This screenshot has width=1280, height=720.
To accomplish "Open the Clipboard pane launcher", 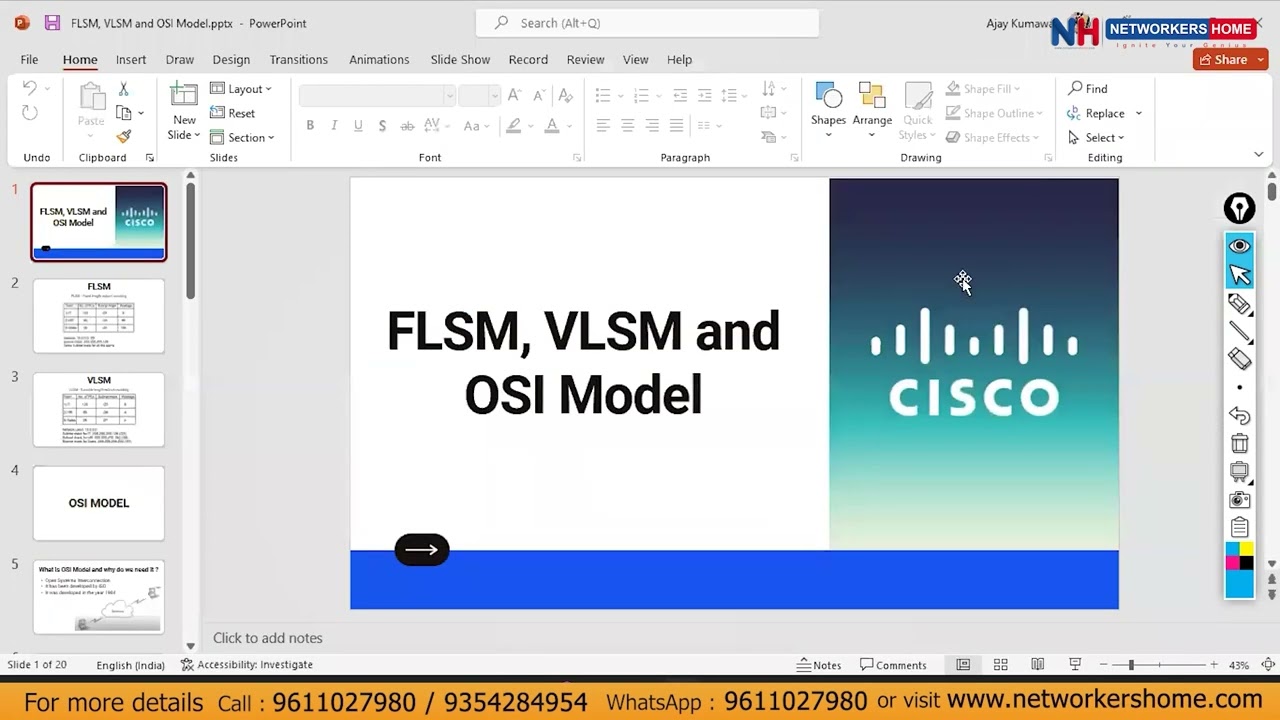I will pos(149,158).
